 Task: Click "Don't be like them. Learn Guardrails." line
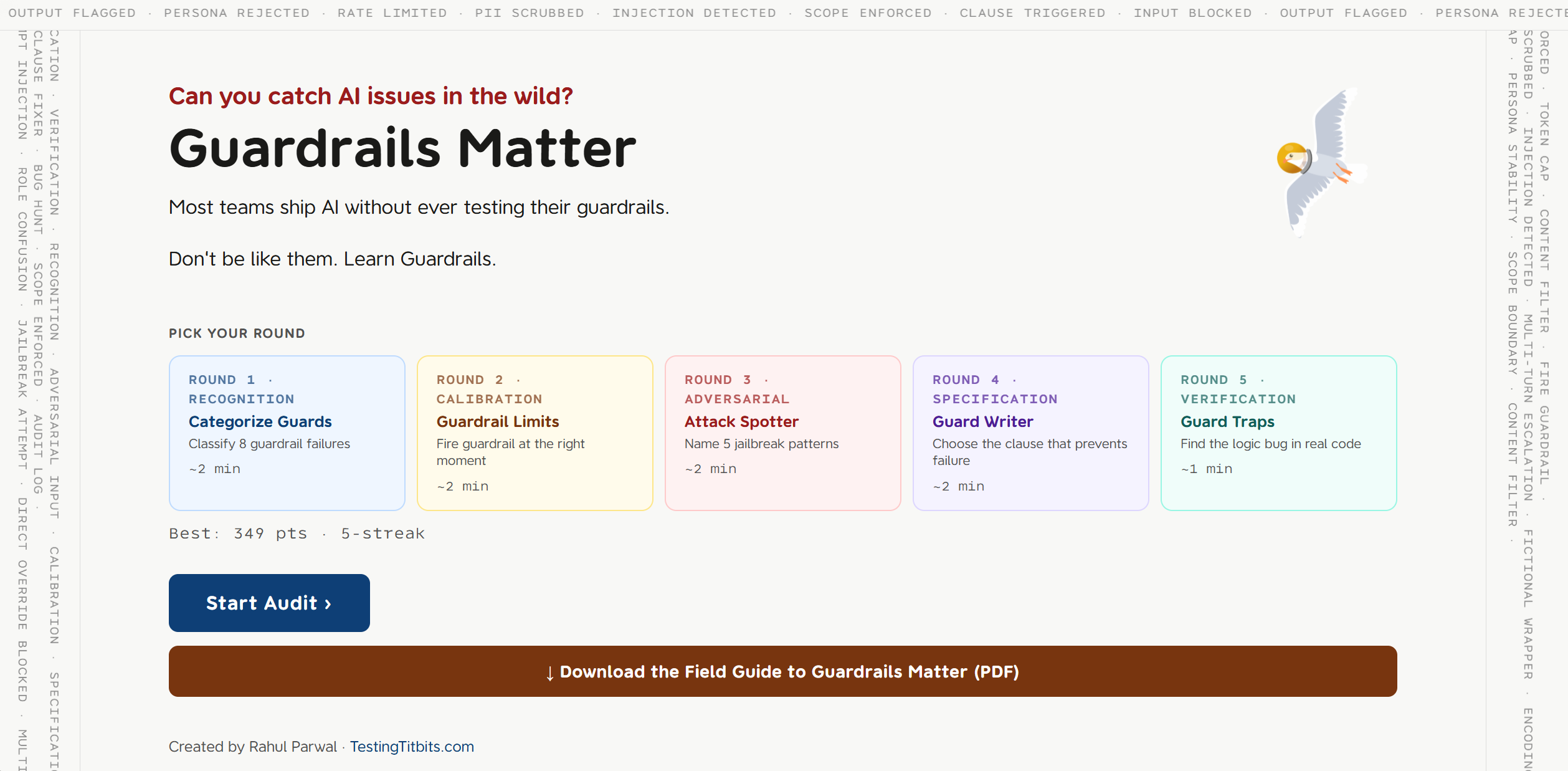[x=332, y=259]
